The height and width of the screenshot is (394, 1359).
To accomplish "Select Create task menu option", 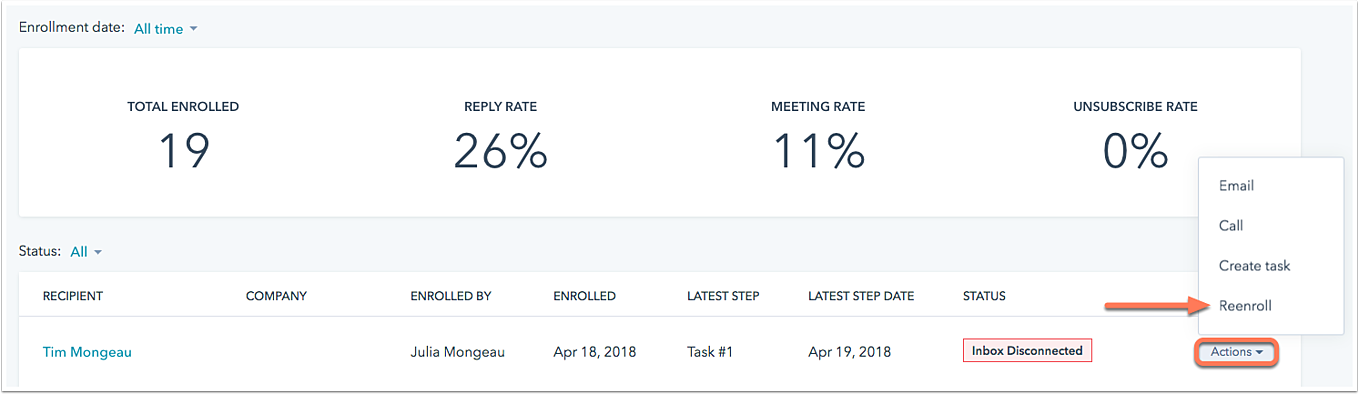I will click(1254, 266).
